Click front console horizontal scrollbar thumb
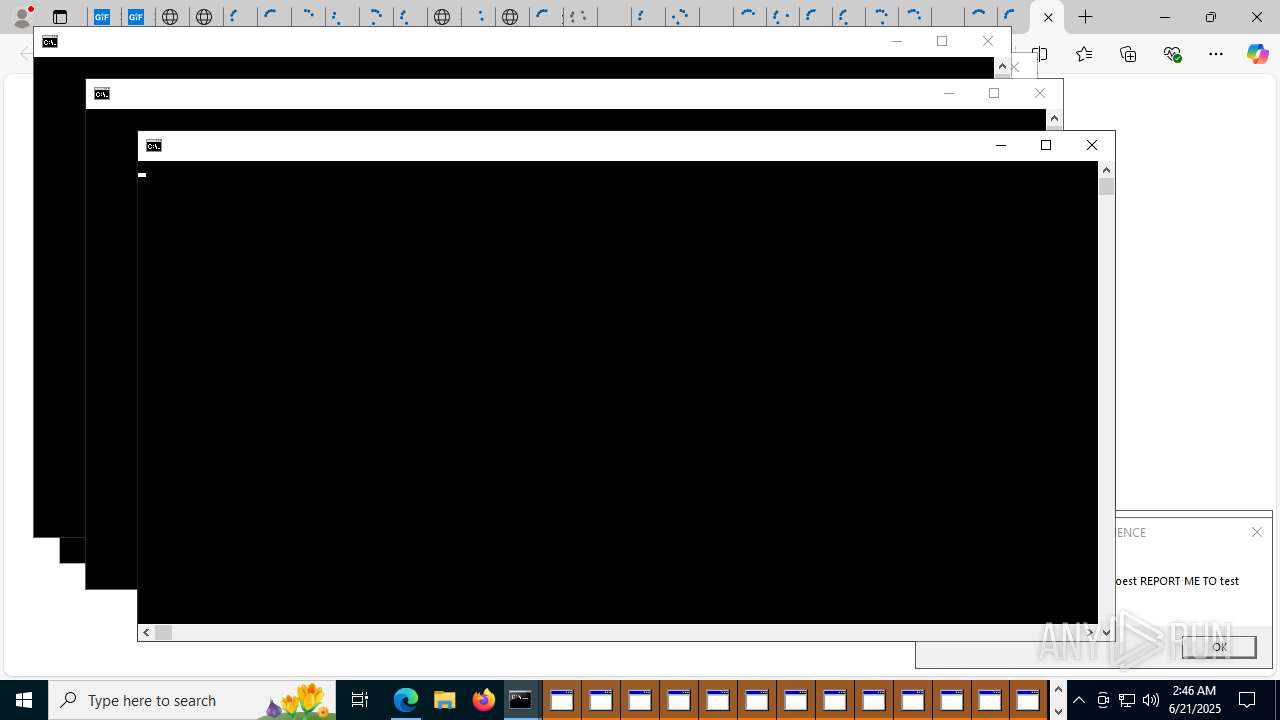 [164, 632]
